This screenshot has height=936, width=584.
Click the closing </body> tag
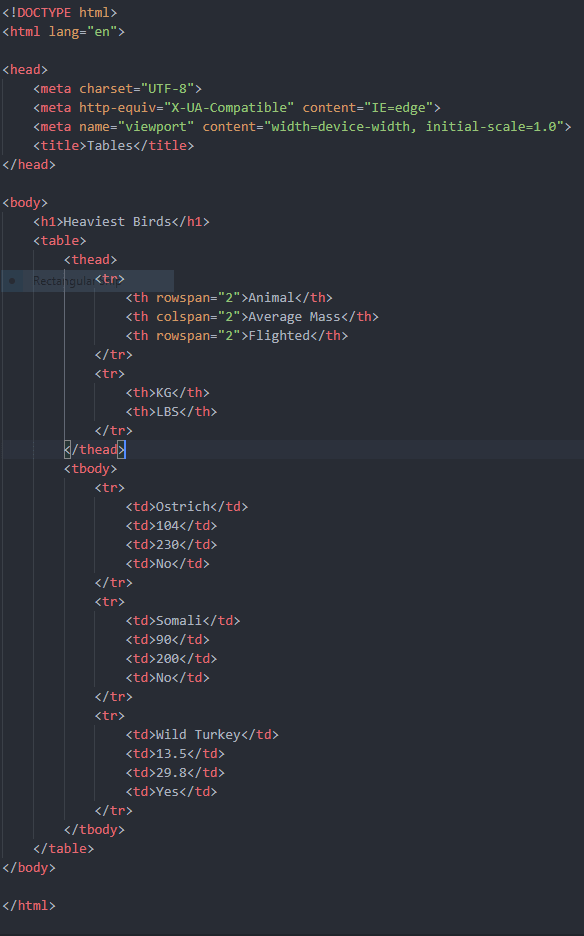[29, 868]
